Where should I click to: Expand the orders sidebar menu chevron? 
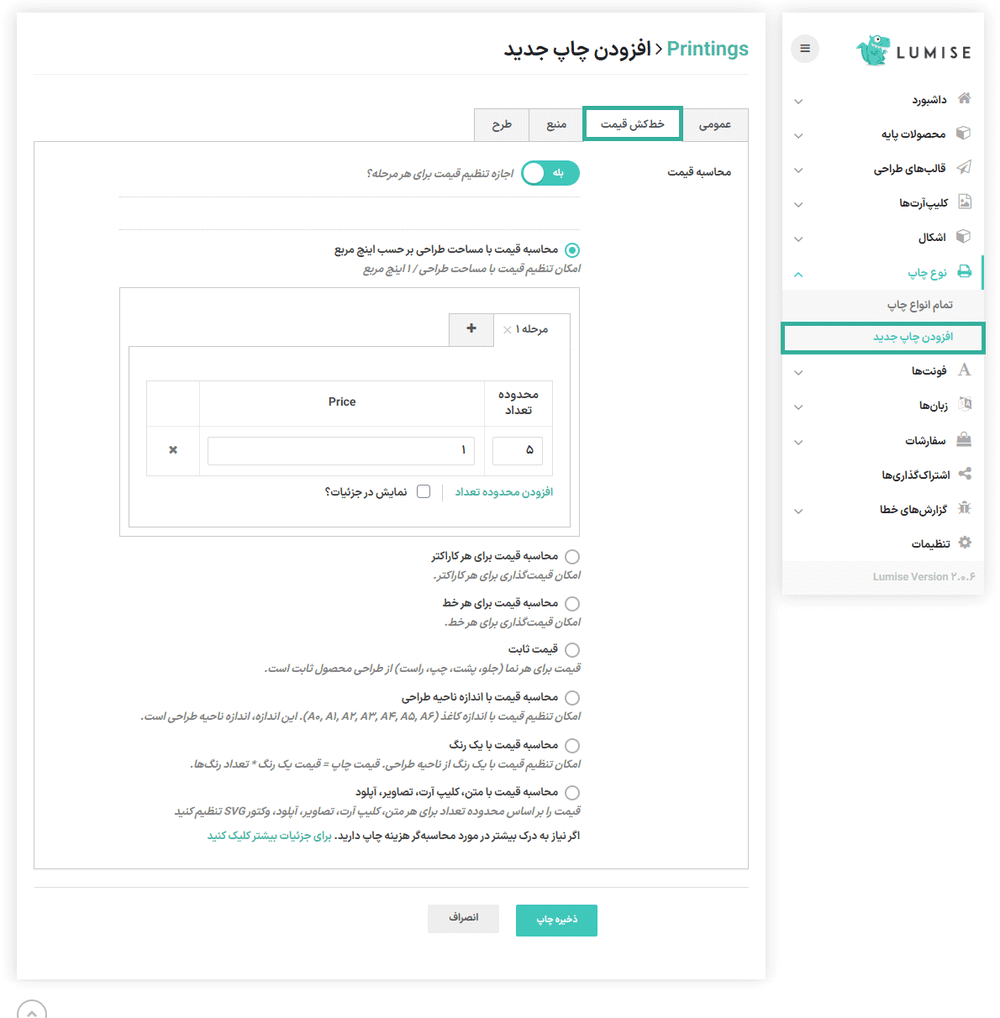[798, 441]
